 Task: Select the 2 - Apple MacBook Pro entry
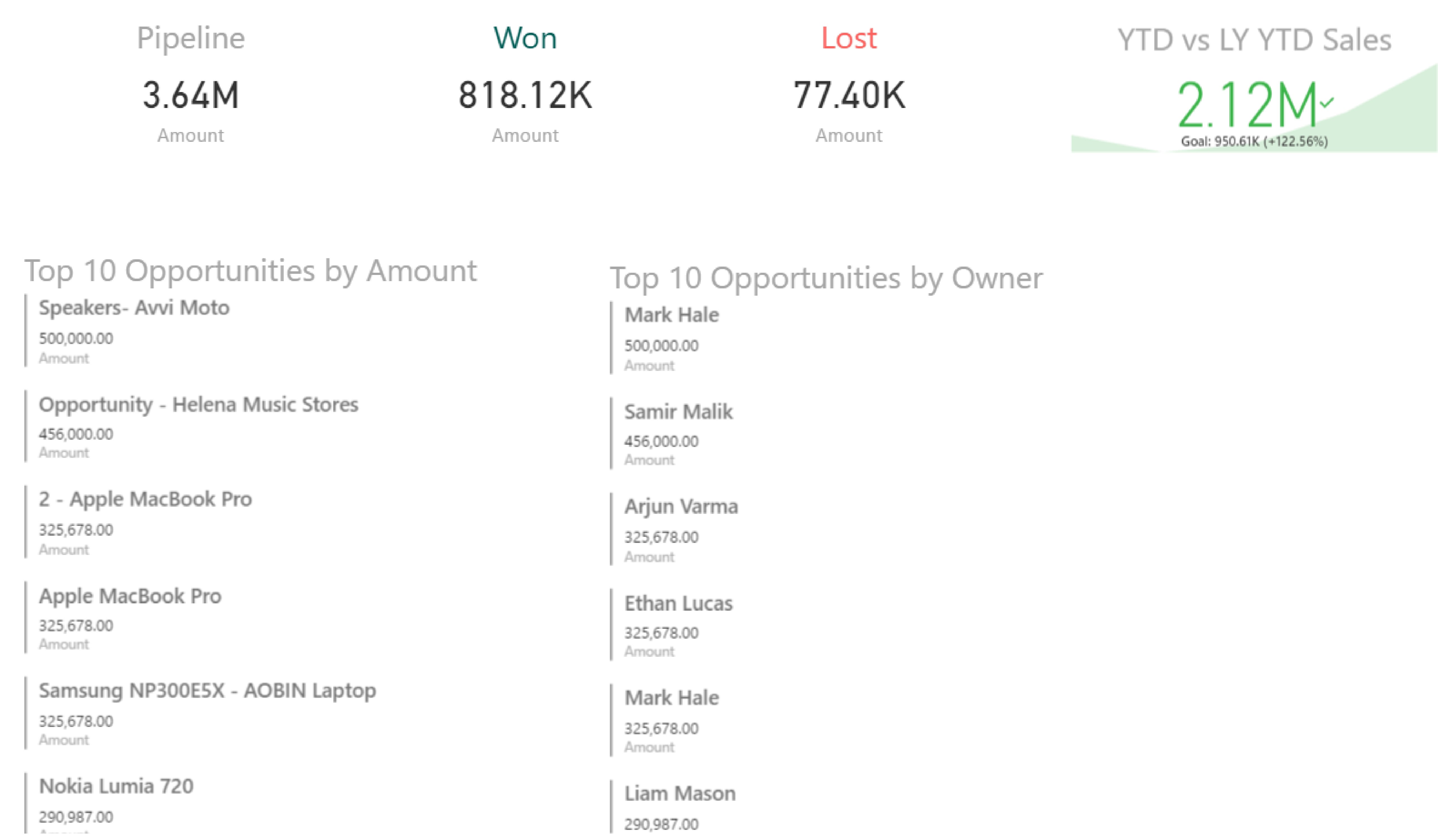[x=145, y=499]
